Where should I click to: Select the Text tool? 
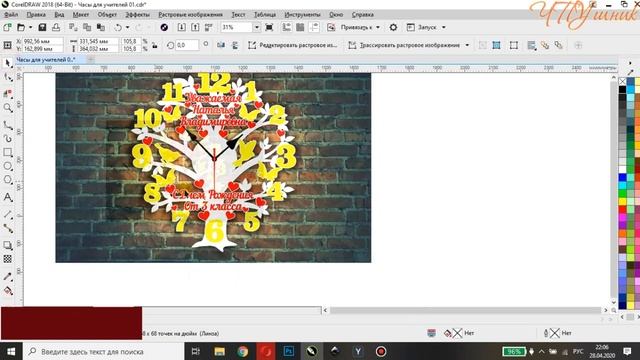tap(8, 197)
